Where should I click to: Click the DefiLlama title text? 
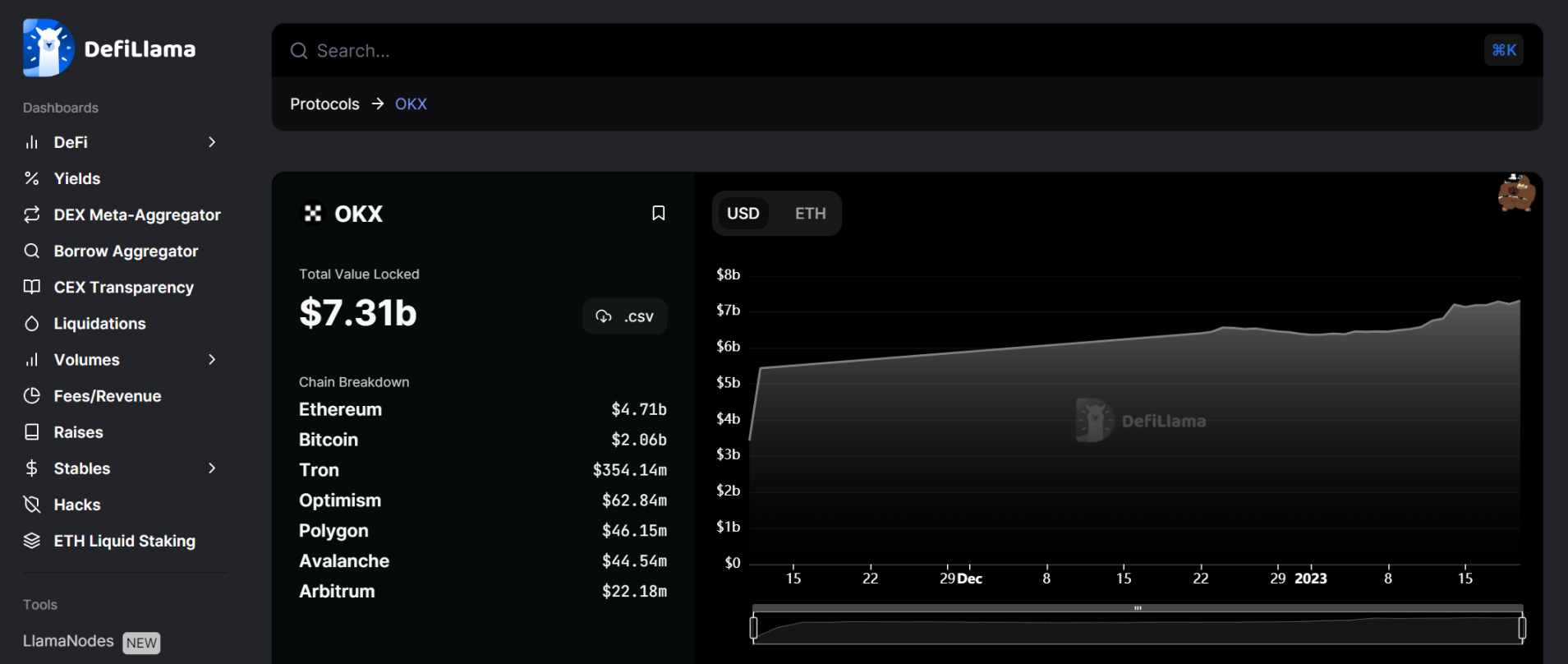pos(140,49)
